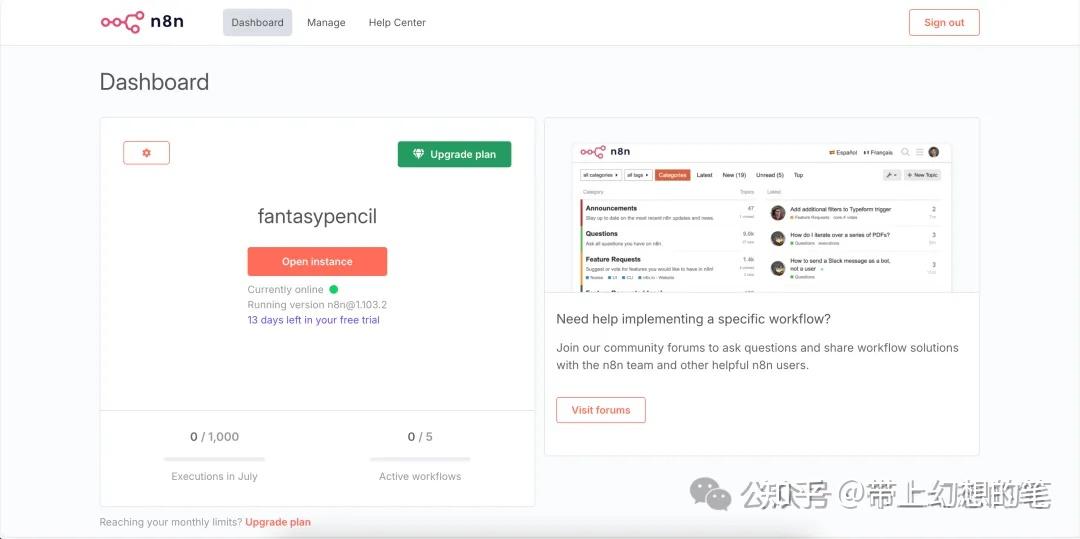Viewport: 1080px width, 539px height.
Task: Click the community forum screenshot thumbnail
Action: (x=761, y=218)
